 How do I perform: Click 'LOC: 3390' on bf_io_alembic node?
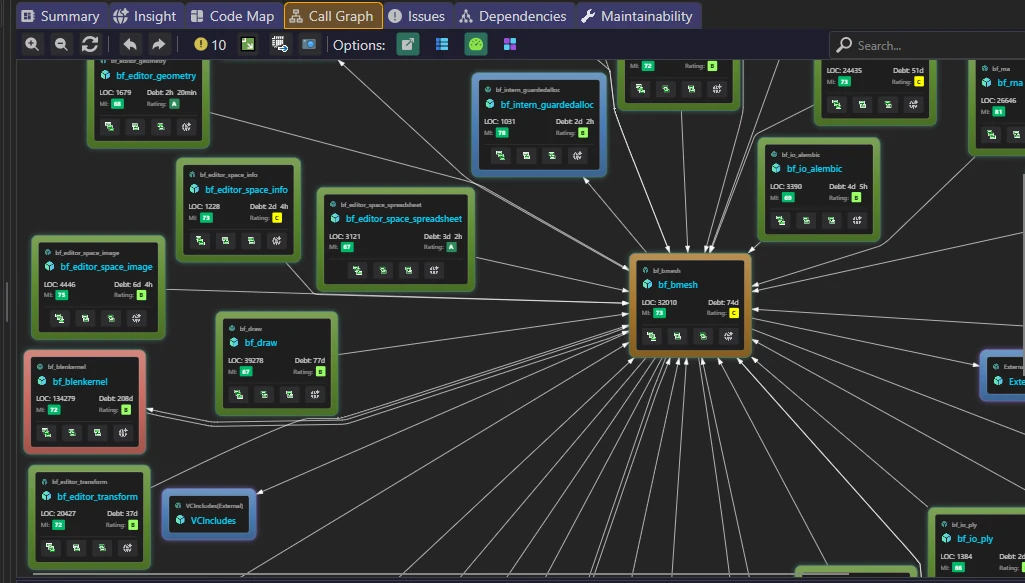point(787,186)
